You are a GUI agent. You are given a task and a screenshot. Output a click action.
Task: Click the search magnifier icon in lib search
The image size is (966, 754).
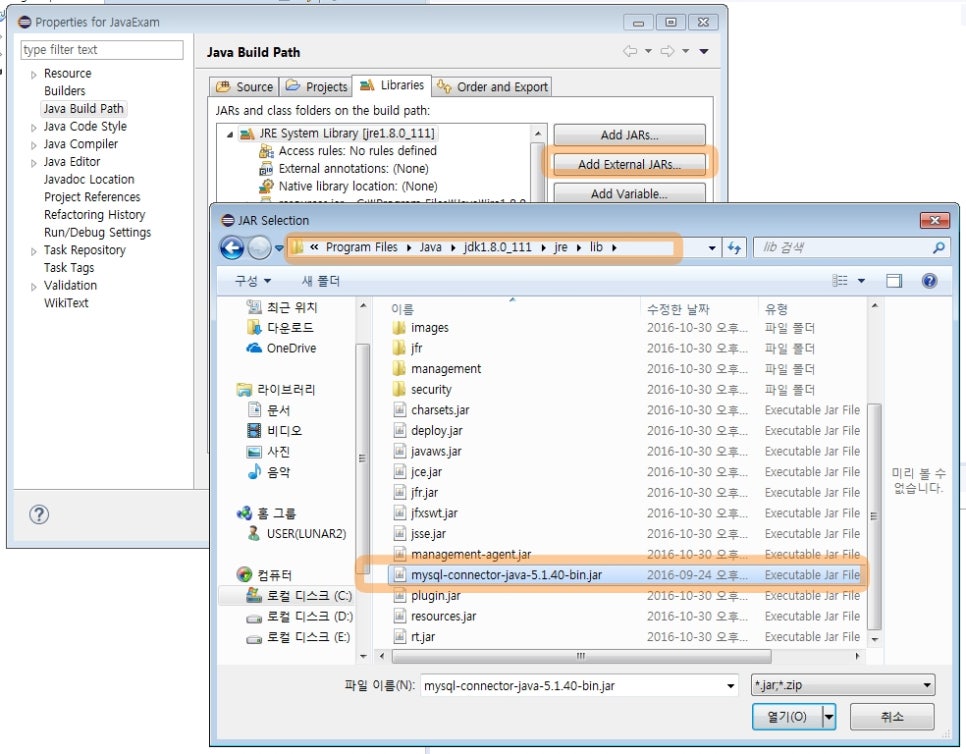[x=939, y=248]
